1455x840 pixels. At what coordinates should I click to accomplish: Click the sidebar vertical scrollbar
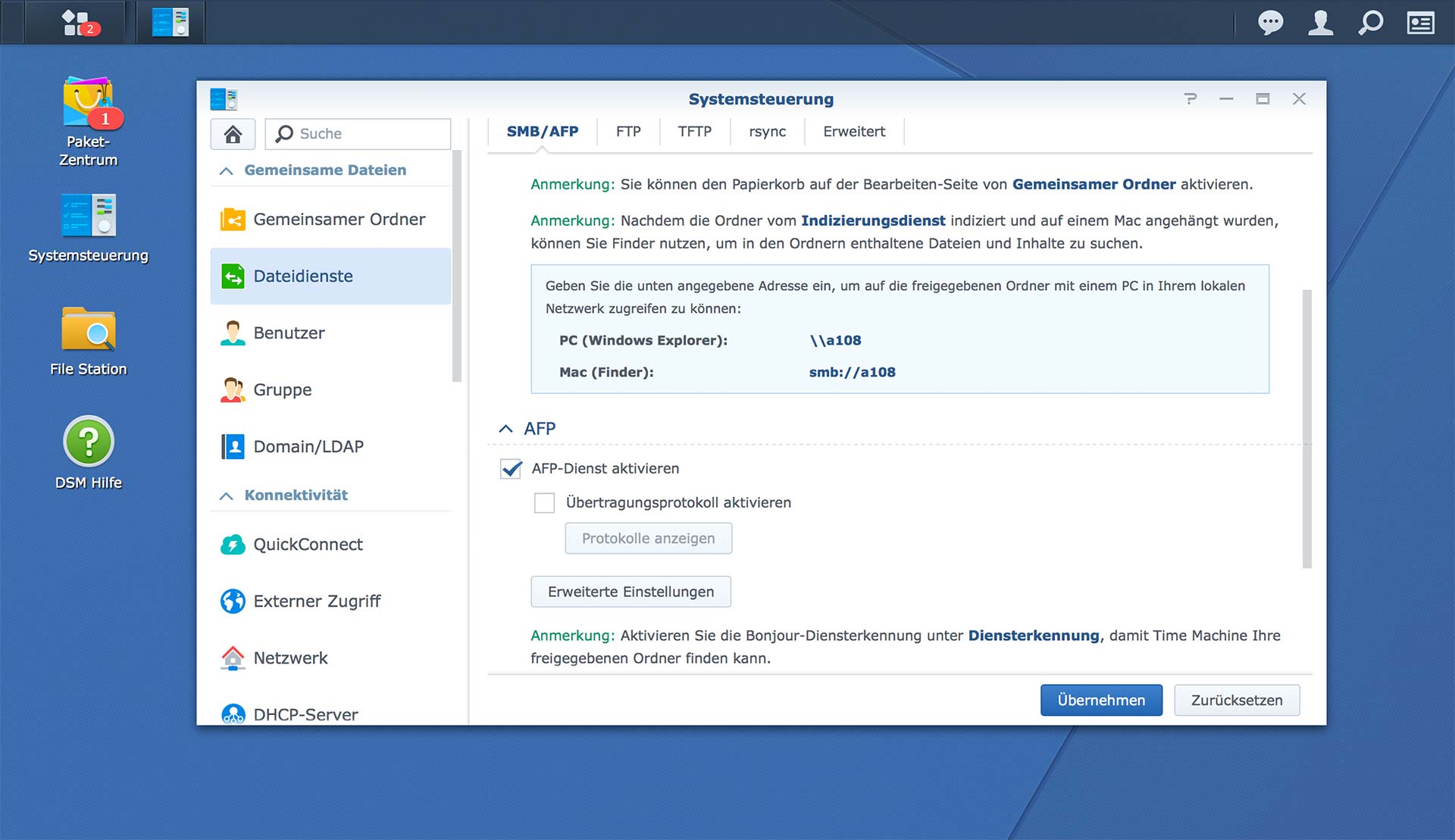click(x=457, y=265)
